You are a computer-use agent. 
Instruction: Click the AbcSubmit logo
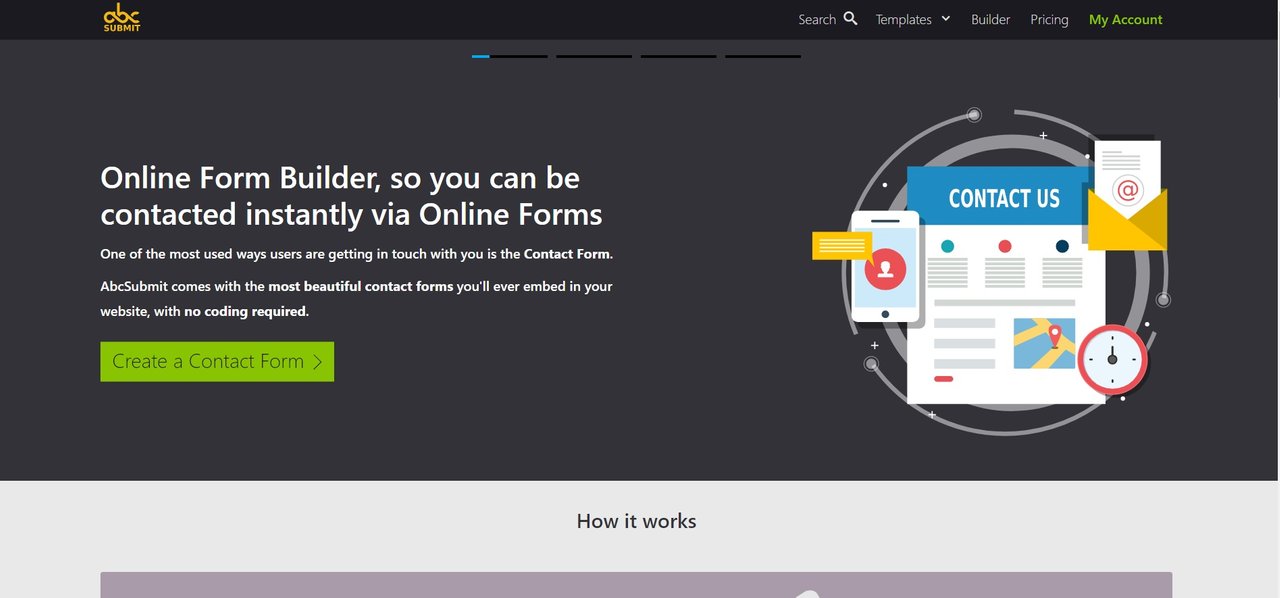tap(122, 18)
